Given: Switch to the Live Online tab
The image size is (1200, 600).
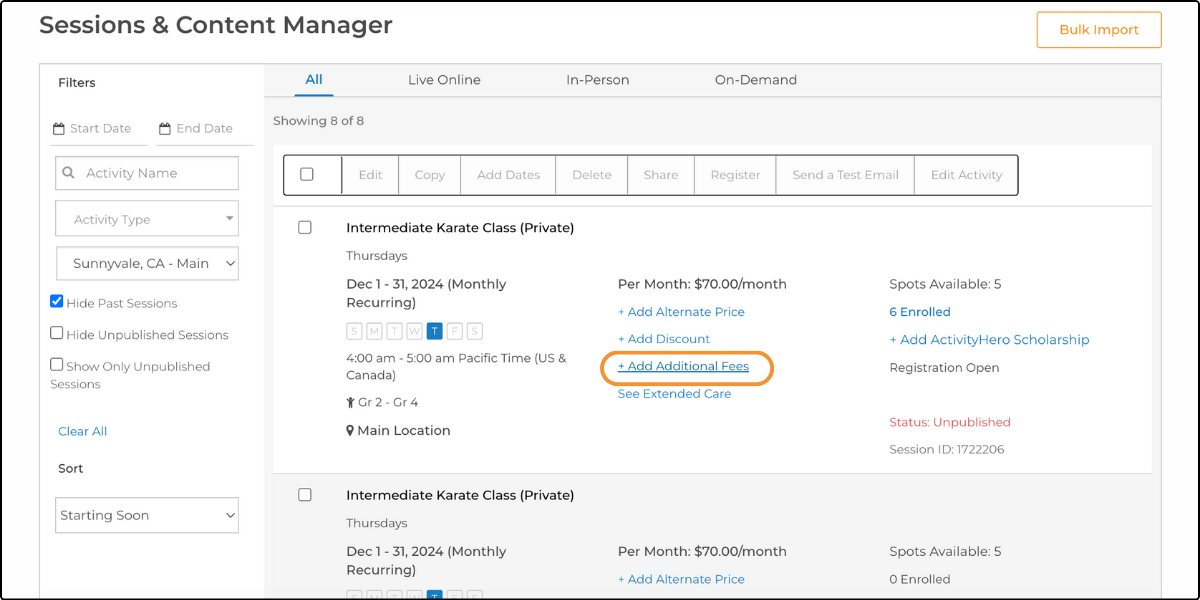Looking at the screenshot, I should [x=444, y=80].
